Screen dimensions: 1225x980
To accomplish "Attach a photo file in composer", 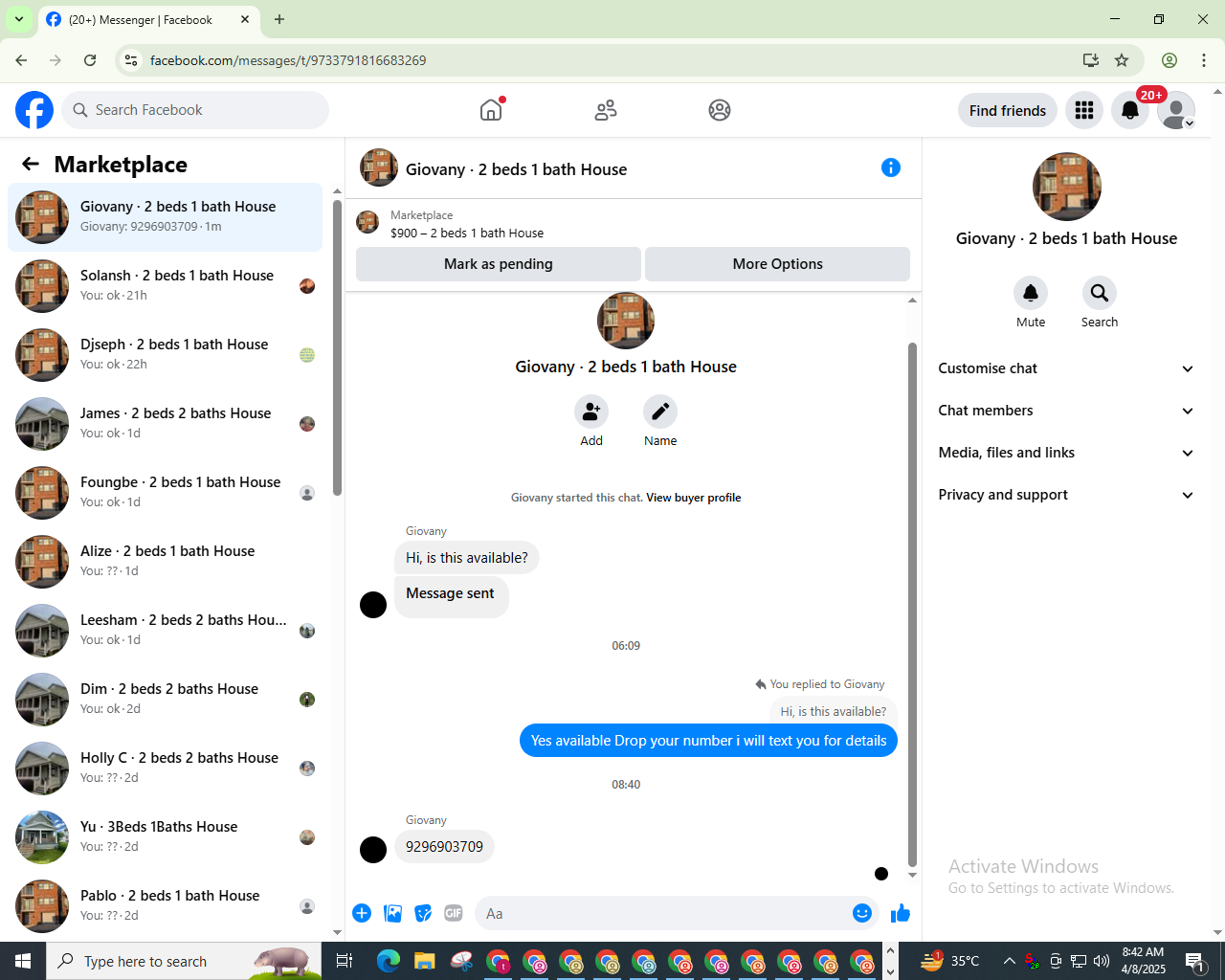I will [392, 913].
